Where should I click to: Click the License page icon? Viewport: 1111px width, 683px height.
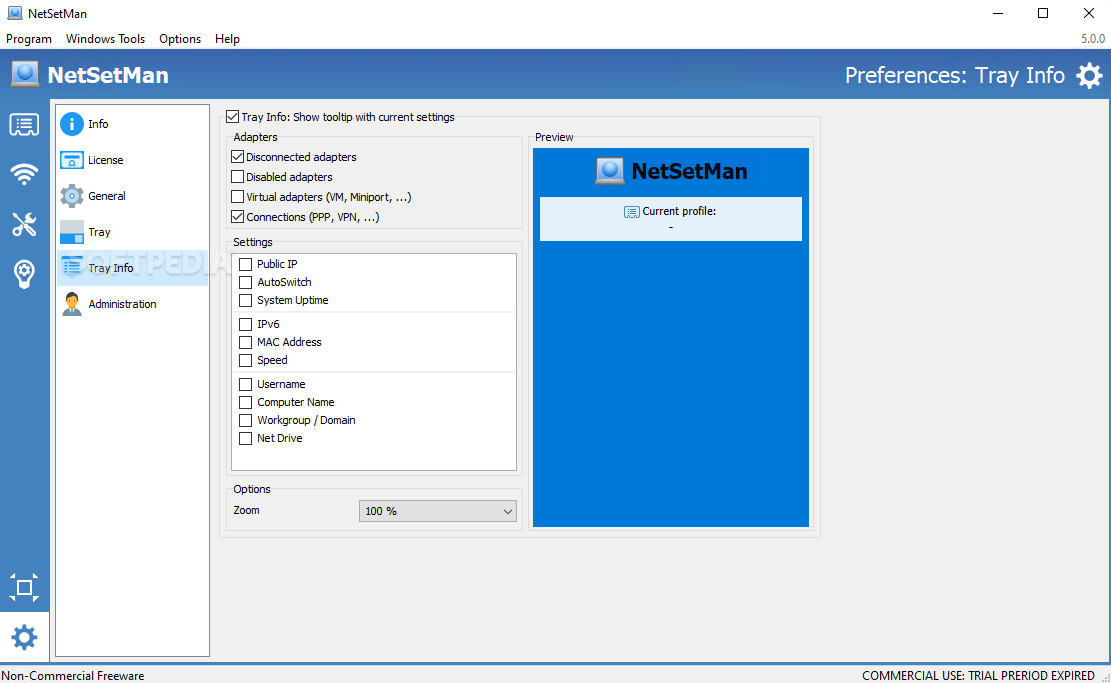pyautogui.click(x=72, y=160)
